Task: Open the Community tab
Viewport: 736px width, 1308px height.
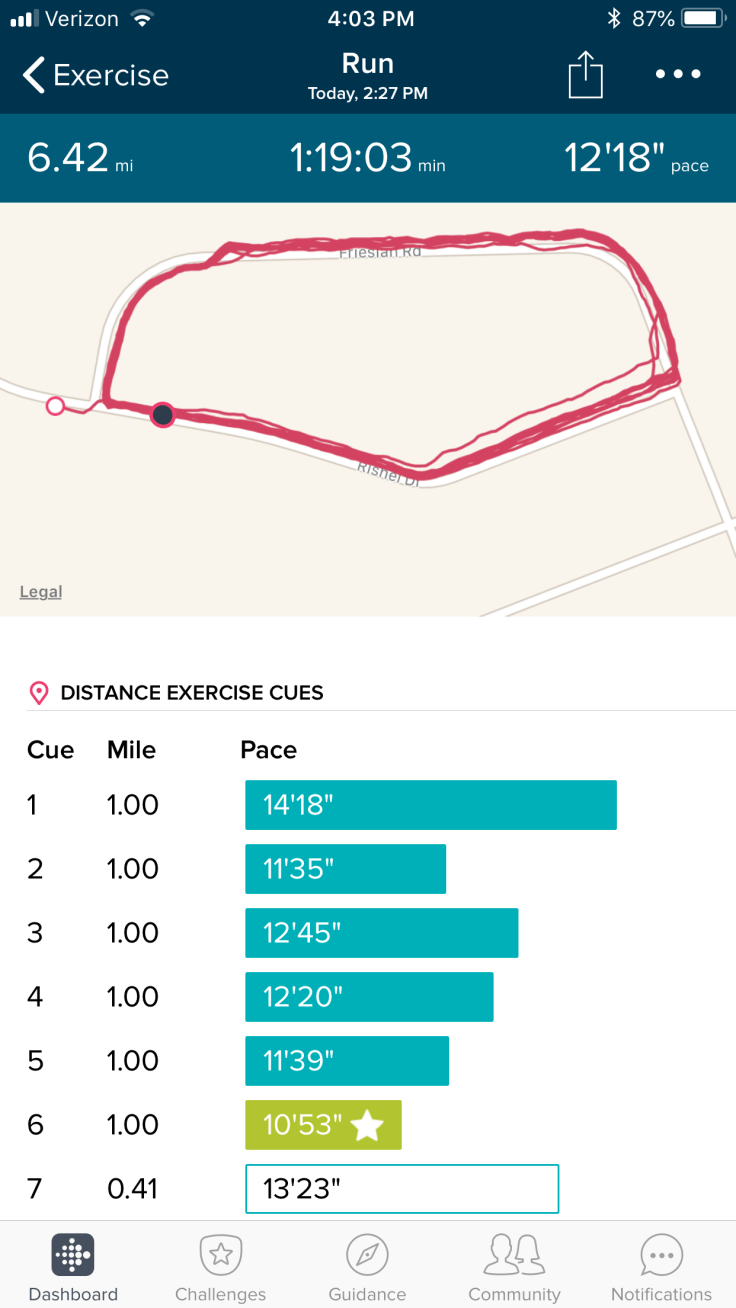Action: click(514, 1268)
